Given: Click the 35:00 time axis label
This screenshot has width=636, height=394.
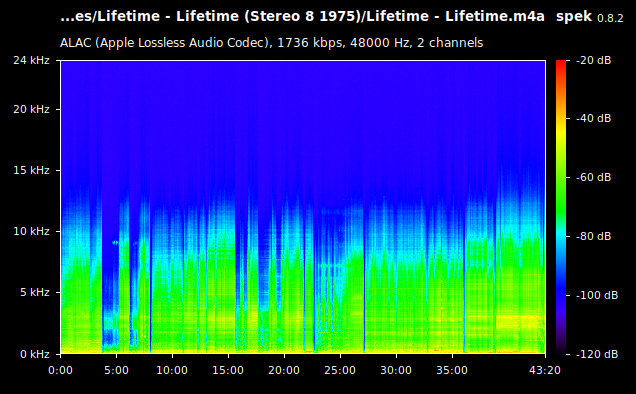Looking at the screenshot, I should click(x=452, y=370).
